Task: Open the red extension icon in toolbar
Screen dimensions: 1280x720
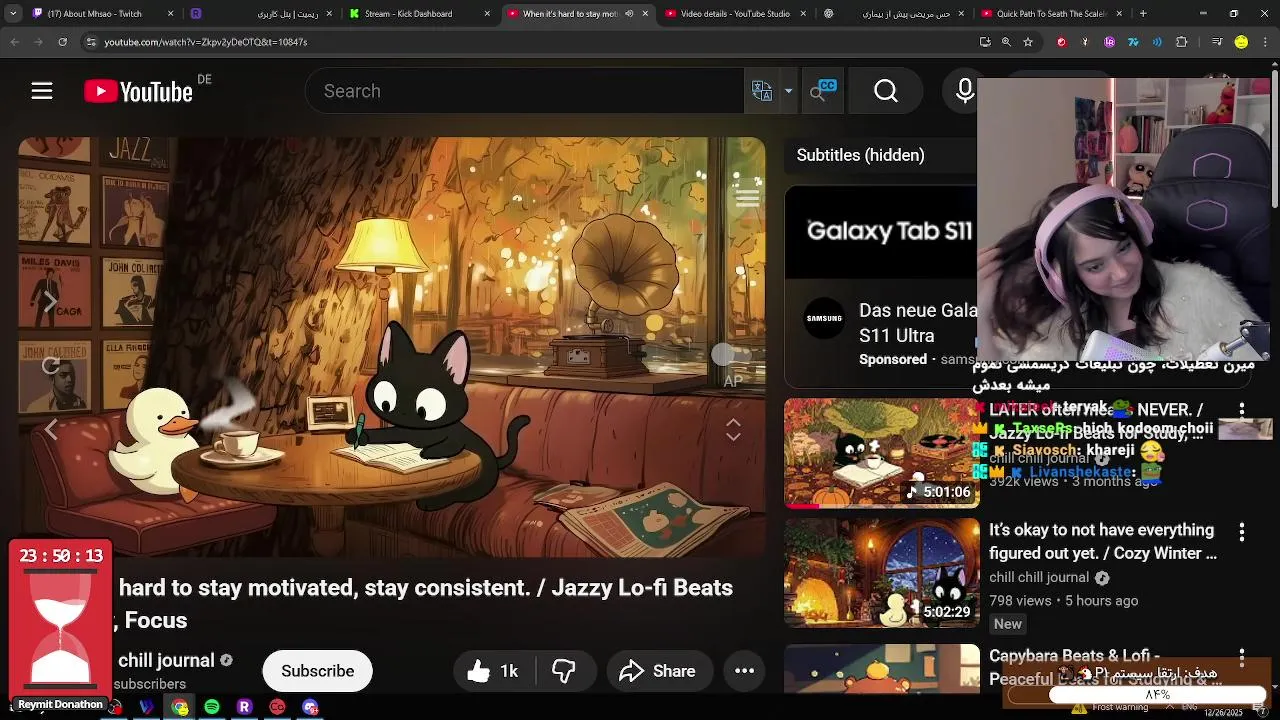Action: coord(1061,42)
